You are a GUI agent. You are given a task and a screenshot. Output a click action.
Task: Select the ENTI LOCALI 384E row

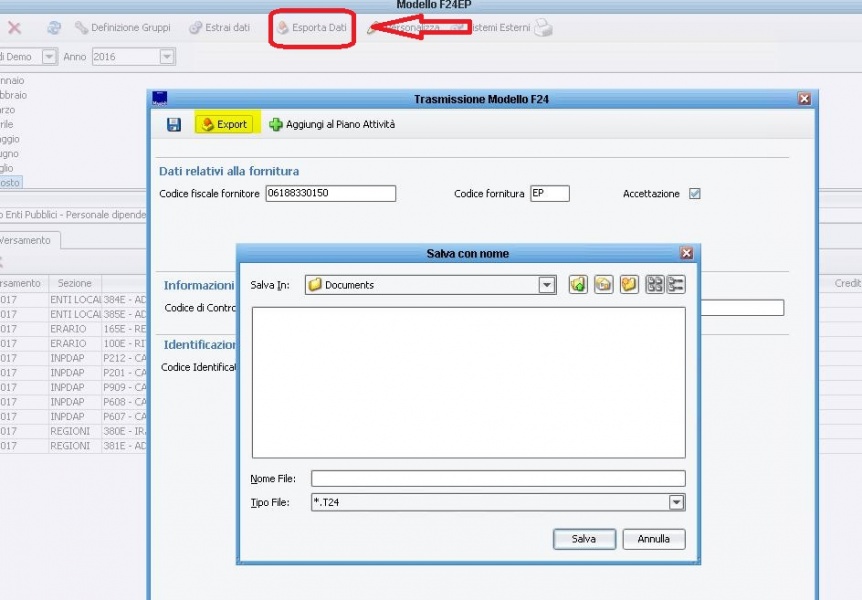[74, 300]
